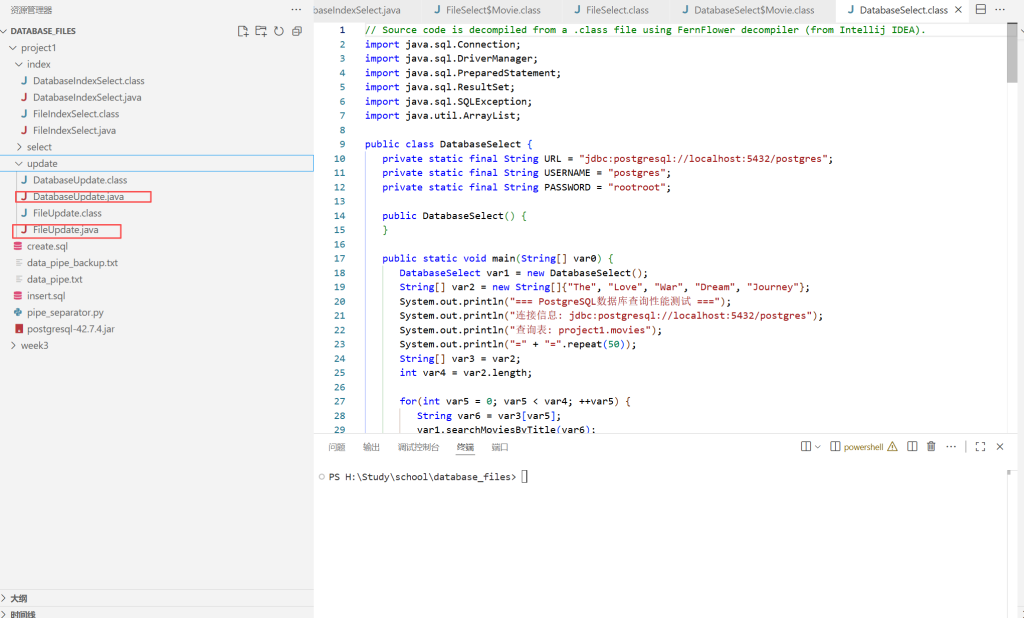The image size is (1024, 618).
Task: Kill terminal with the trash icon
Action: (x=931, y=447)
